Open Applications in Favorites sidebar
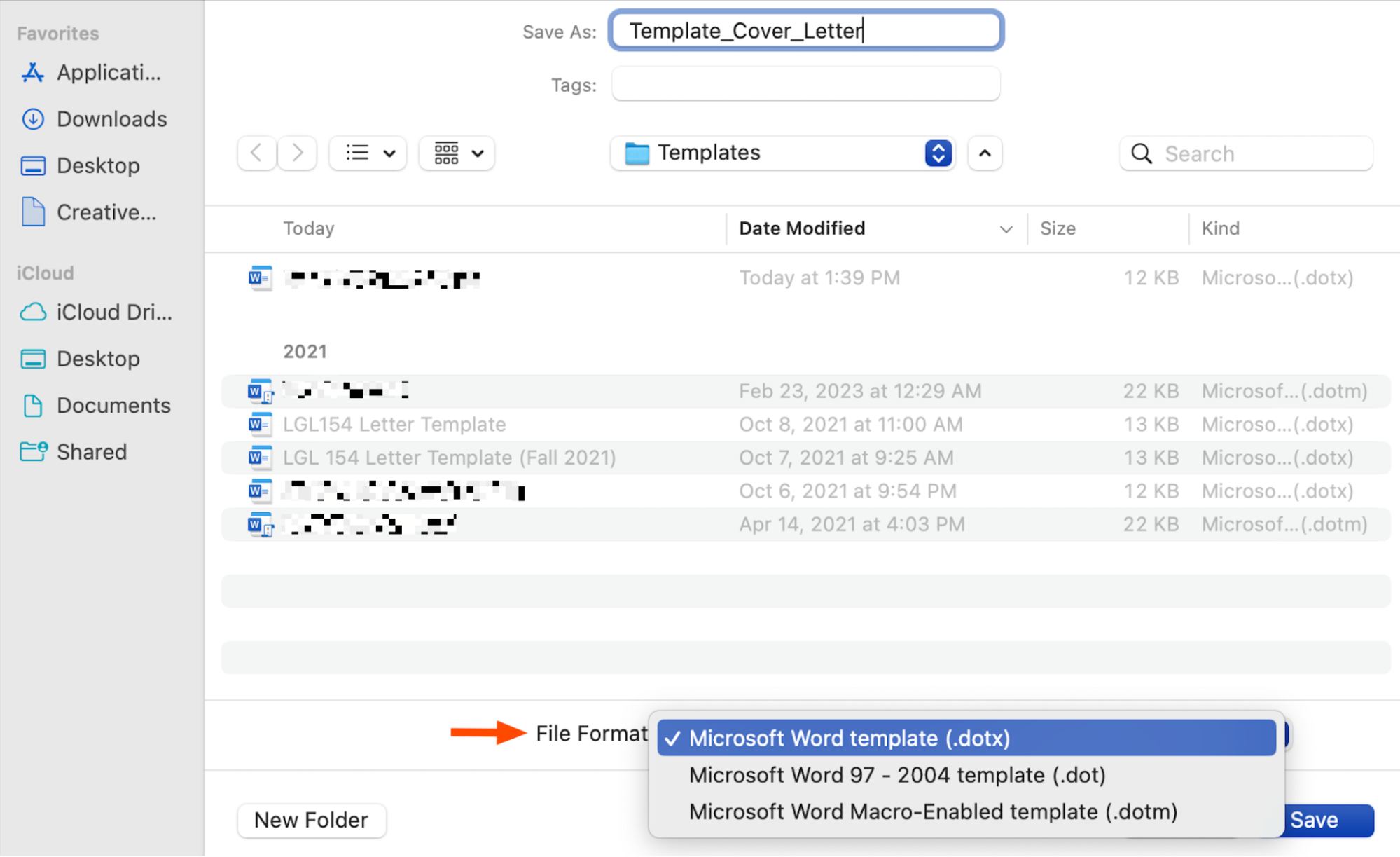1400x857 pixels. [x=91, y=72]
